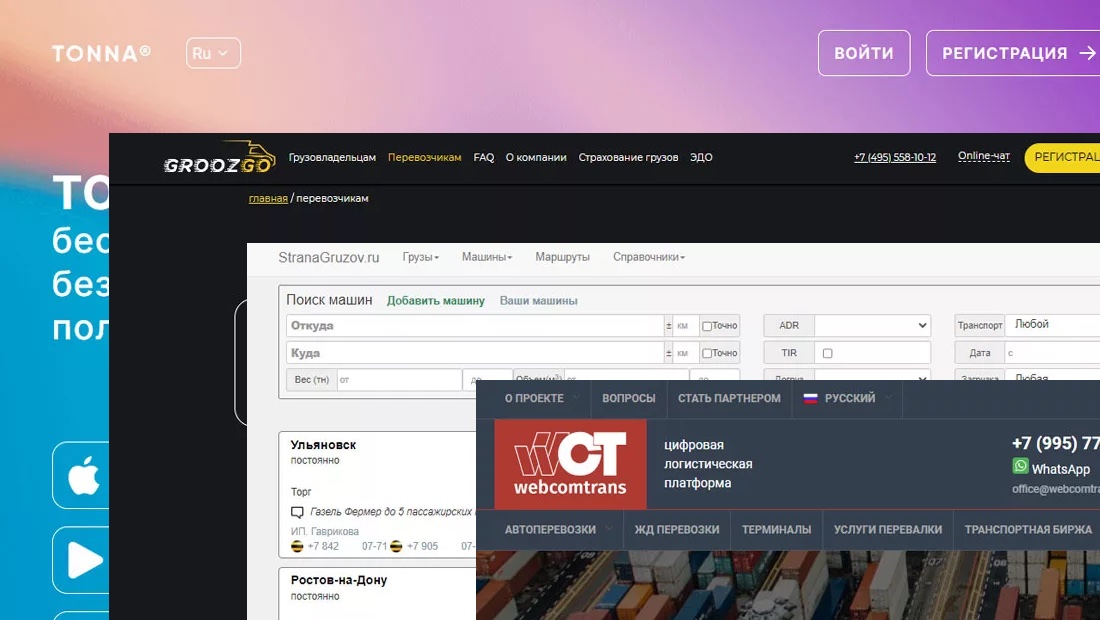
Task: Check the Точно box next to Куда
Action: coord(707,353)
